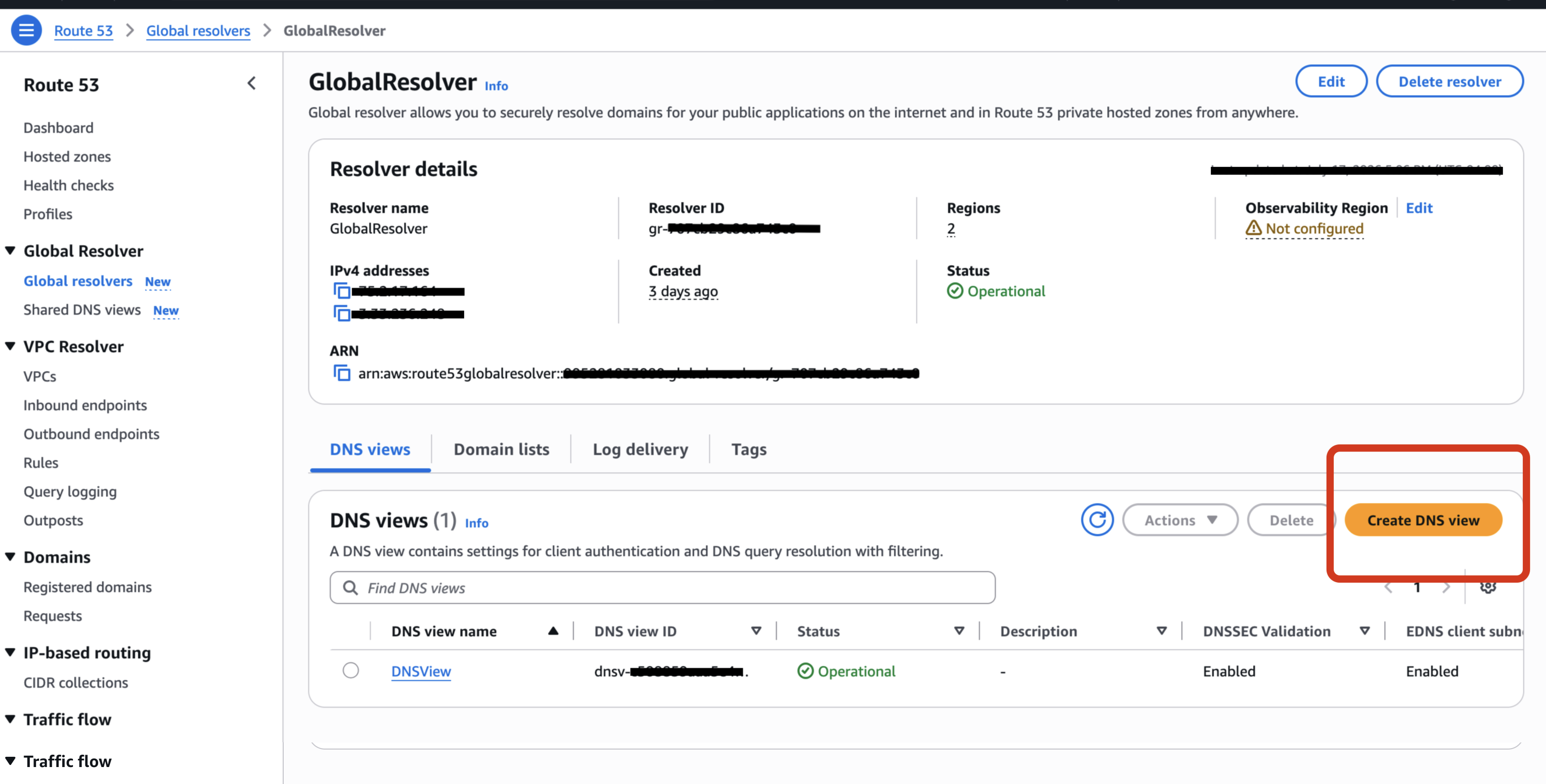Screen dimensions: 1546x784
Task: Click the New badge beside Global resolvers
Action: 158,282
